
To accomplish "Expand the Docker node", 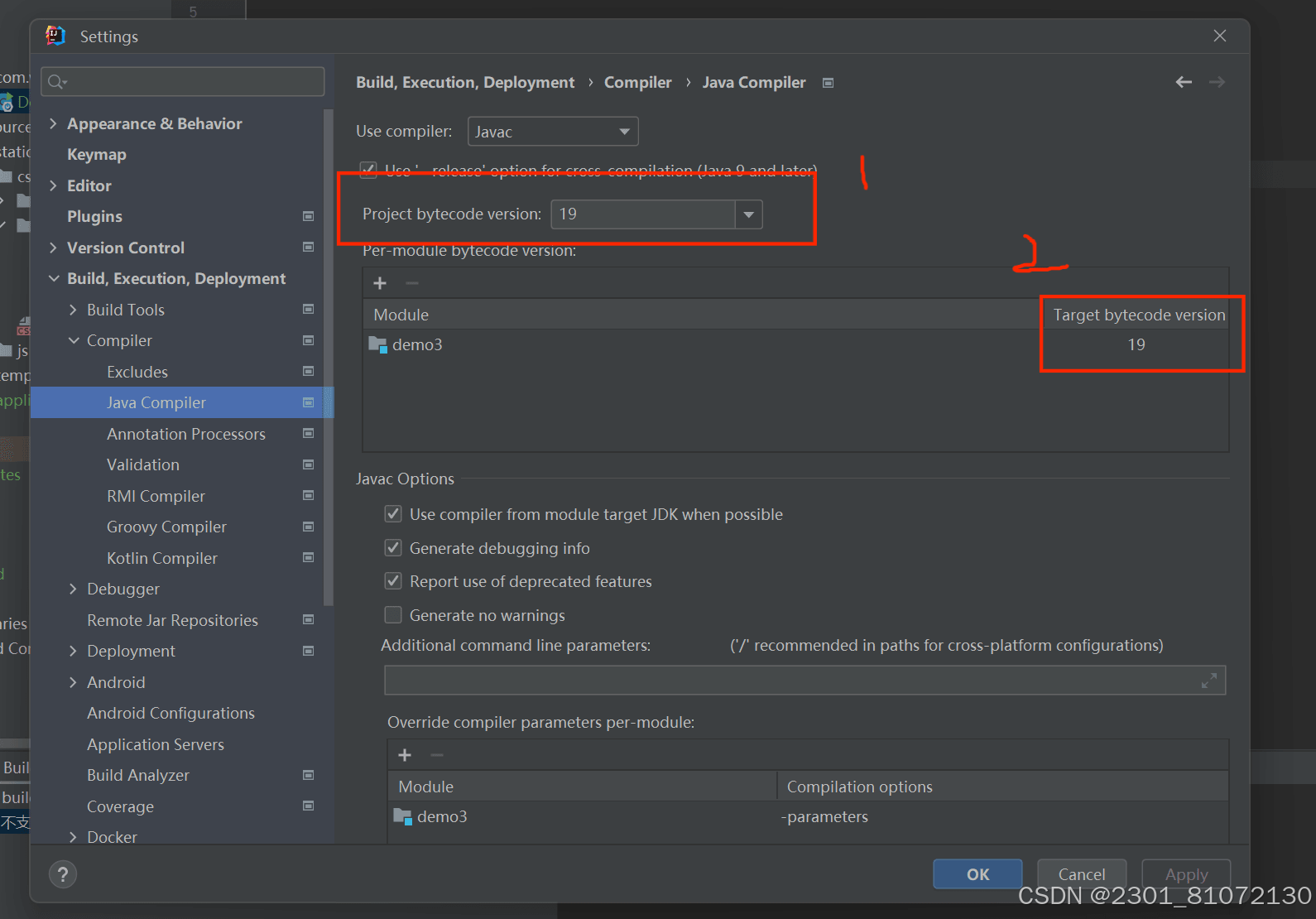I will coord(73,837).
